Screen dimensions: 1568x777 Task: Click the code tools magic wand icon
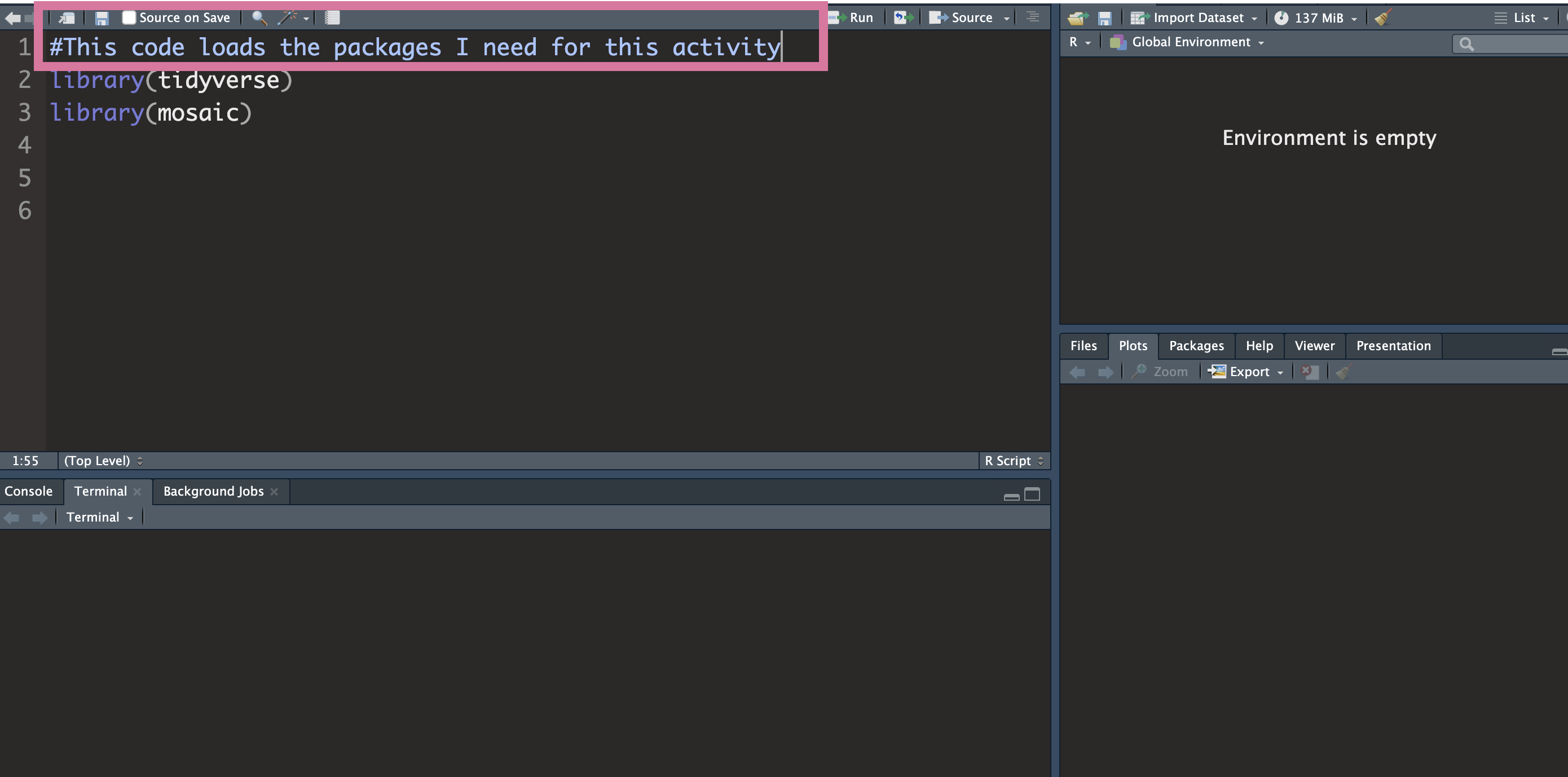tap(287, 18)
